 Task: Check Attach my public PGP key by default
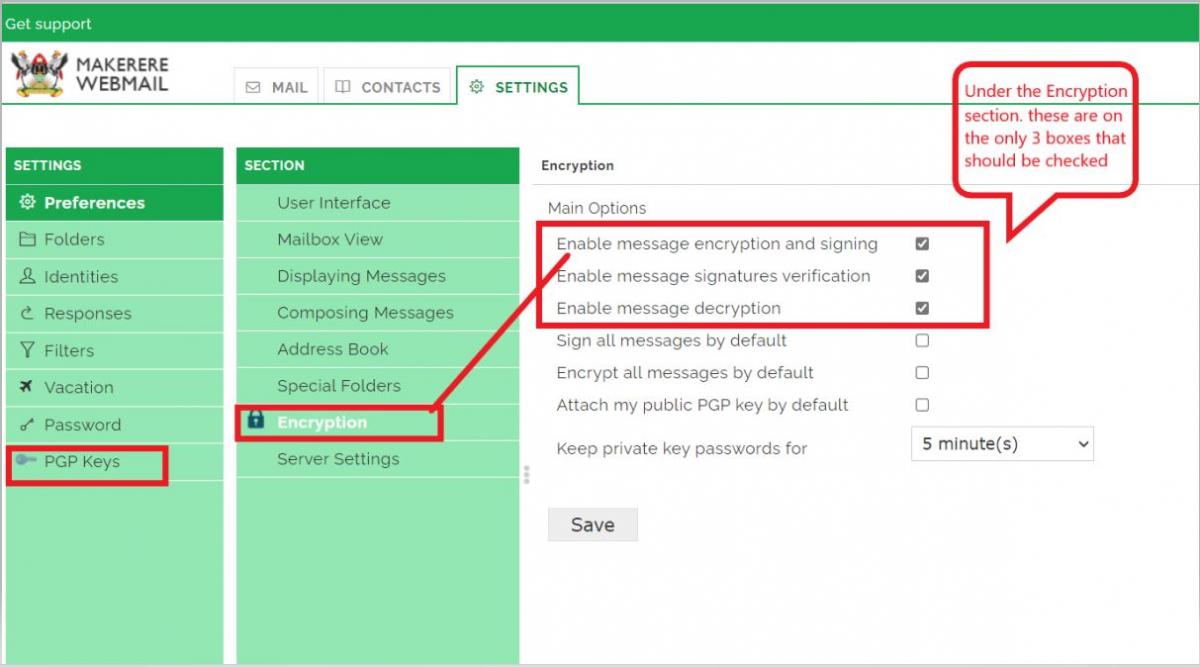click(922, 405)
